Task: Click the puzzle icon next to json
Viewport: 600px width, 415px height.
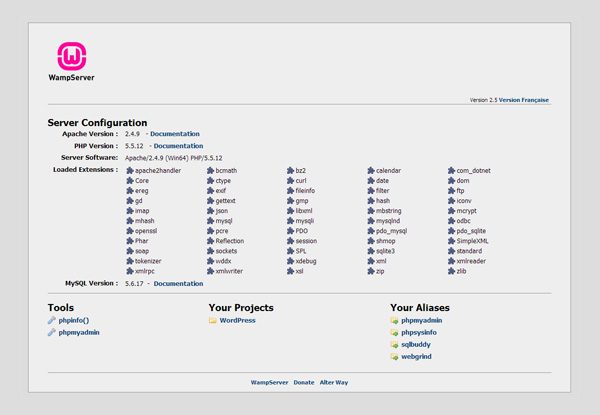Action: click(x=210, y=211)
